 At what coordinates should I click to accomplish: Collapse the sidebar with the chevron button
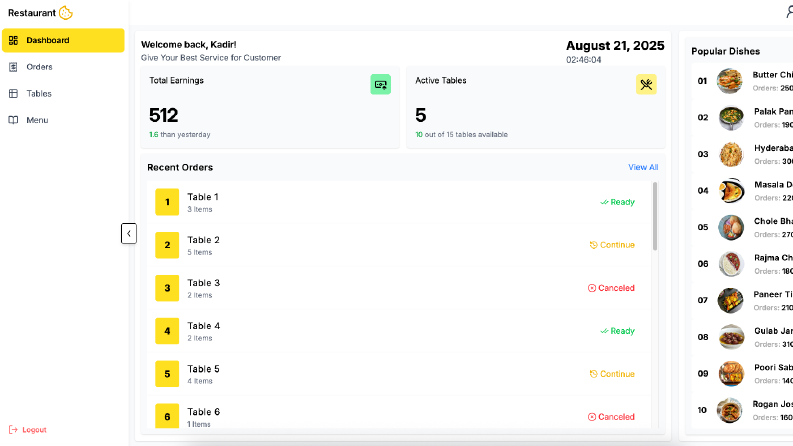129,234
